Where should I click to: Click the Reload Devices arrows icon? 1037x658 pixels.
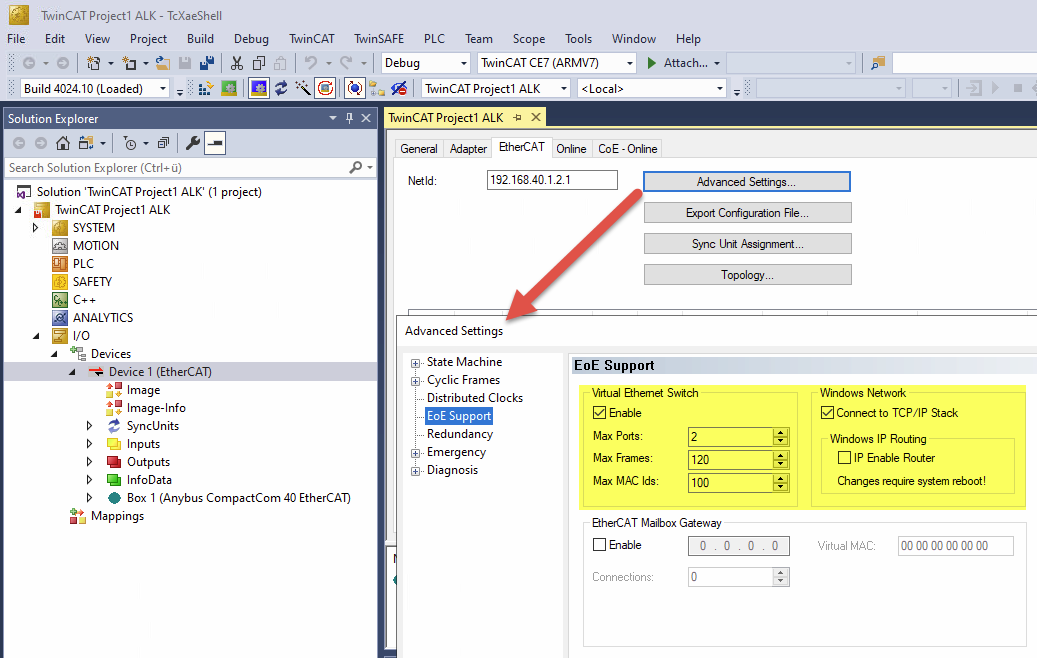[281, 89]
